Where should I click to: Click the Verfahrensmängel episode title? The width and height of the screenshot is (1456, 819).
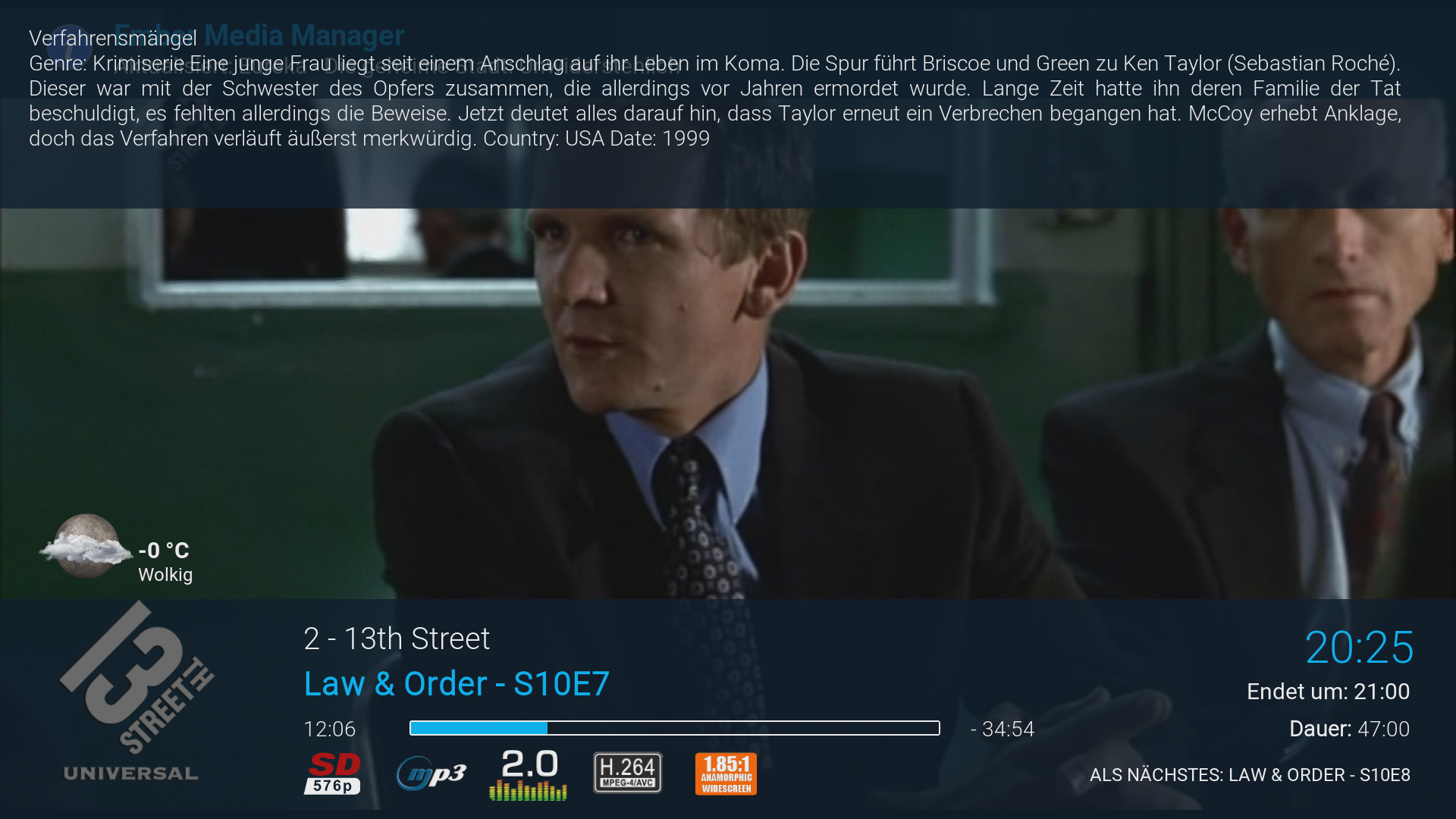(x=112, y=38)
